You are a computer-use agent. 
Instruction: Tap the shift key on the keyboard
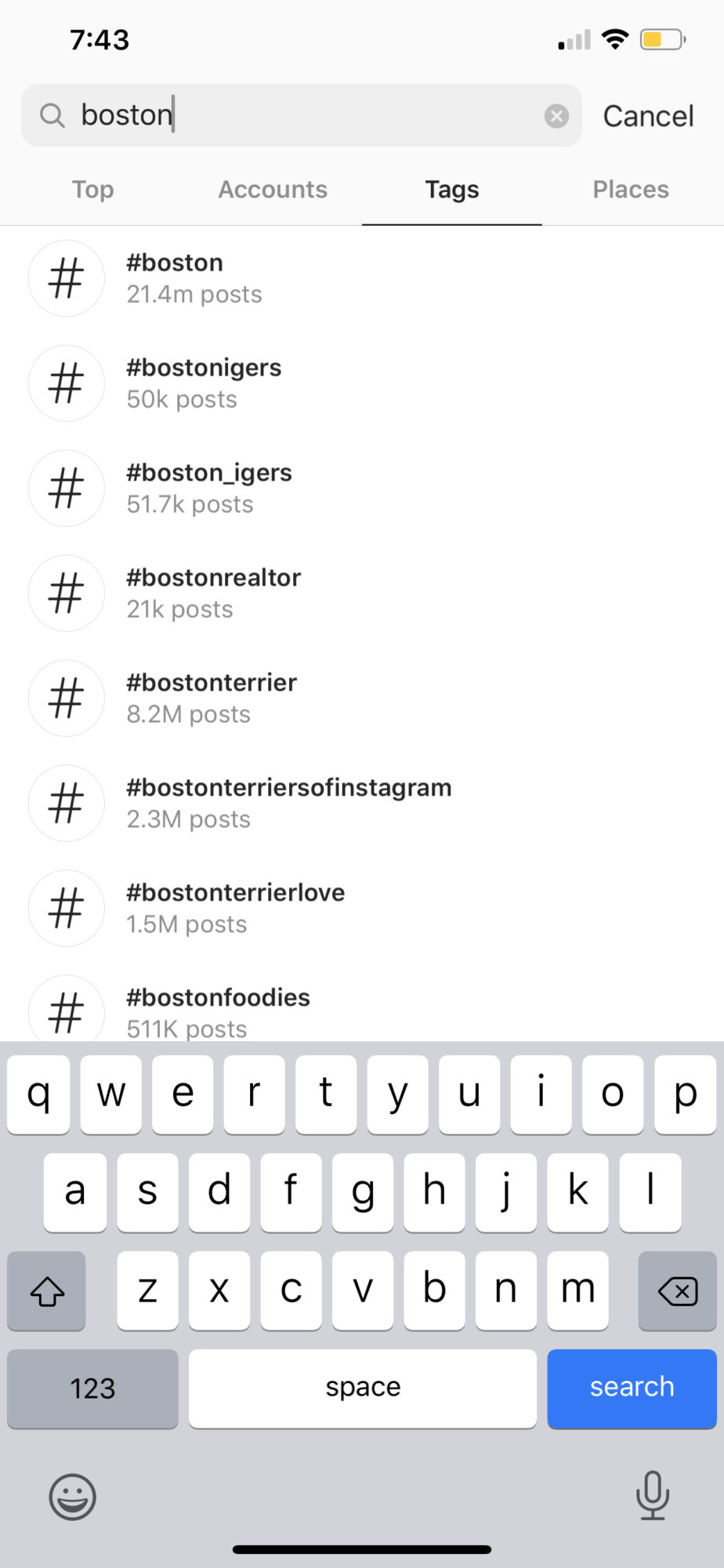(45, 1290)
